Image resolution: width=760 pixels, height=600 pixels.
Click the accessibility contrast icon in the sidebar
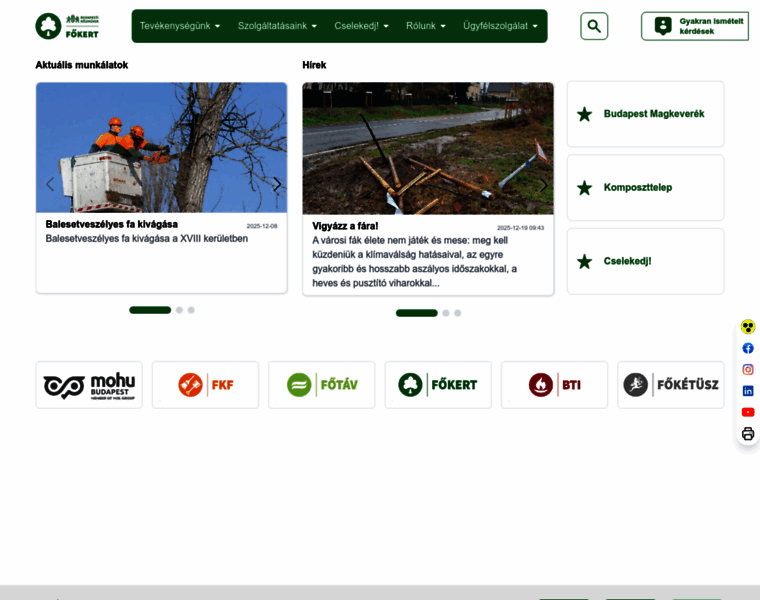click(x=748, y=327)
